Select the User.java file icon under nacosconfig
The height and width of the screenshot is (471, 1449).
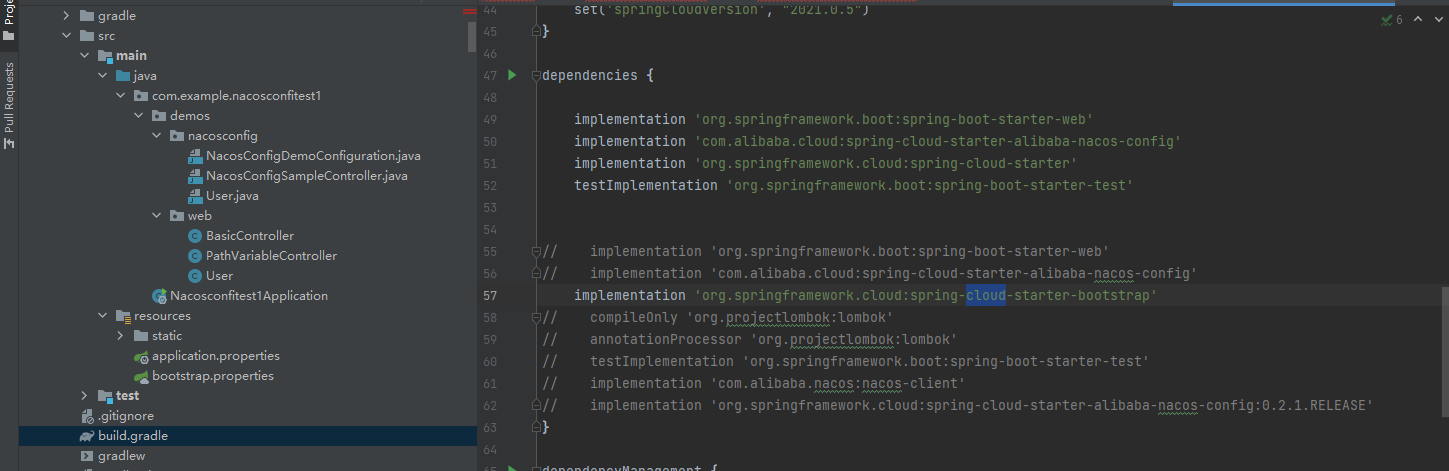point(195,196)
